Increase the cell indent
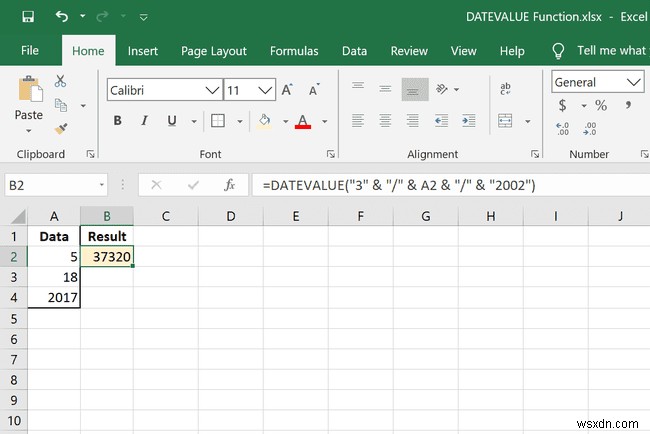The height and width of the screenshot is (434, 650). click(x=469, y=121)
